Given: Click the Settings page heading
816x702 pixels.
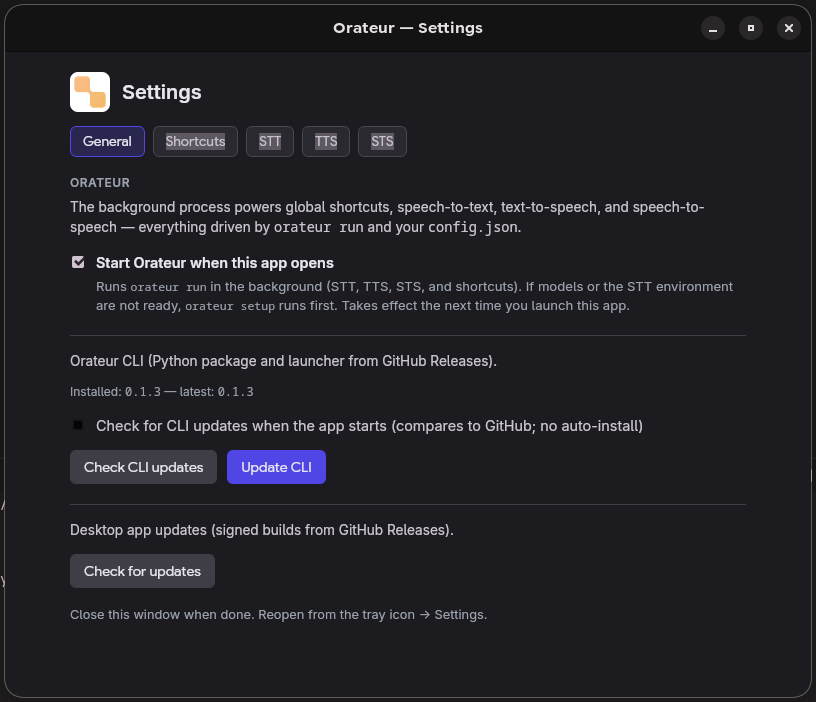Looking at the screenshot, I should (161, 92).
